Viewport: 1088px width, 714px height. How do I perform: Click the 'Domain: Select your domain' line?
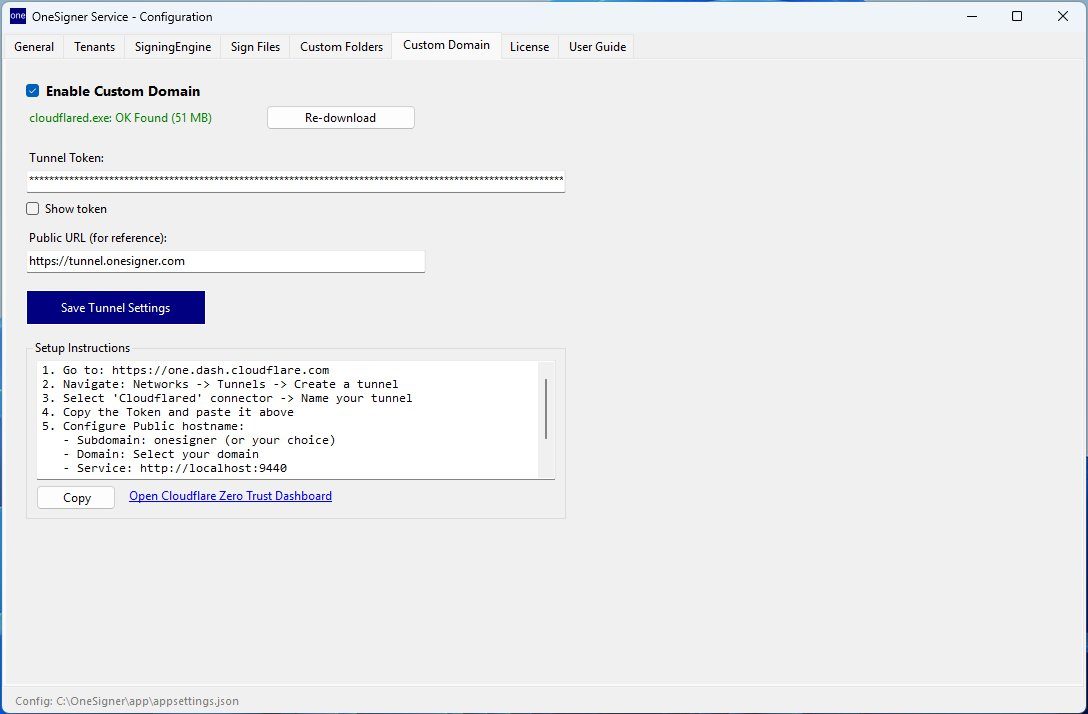click(161, 454)
